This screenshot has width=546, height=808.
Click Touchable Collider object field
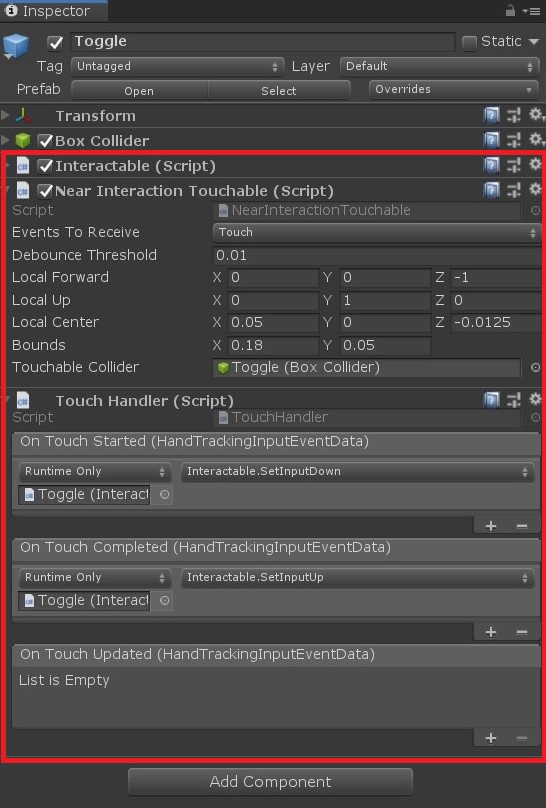pos(366,367)
